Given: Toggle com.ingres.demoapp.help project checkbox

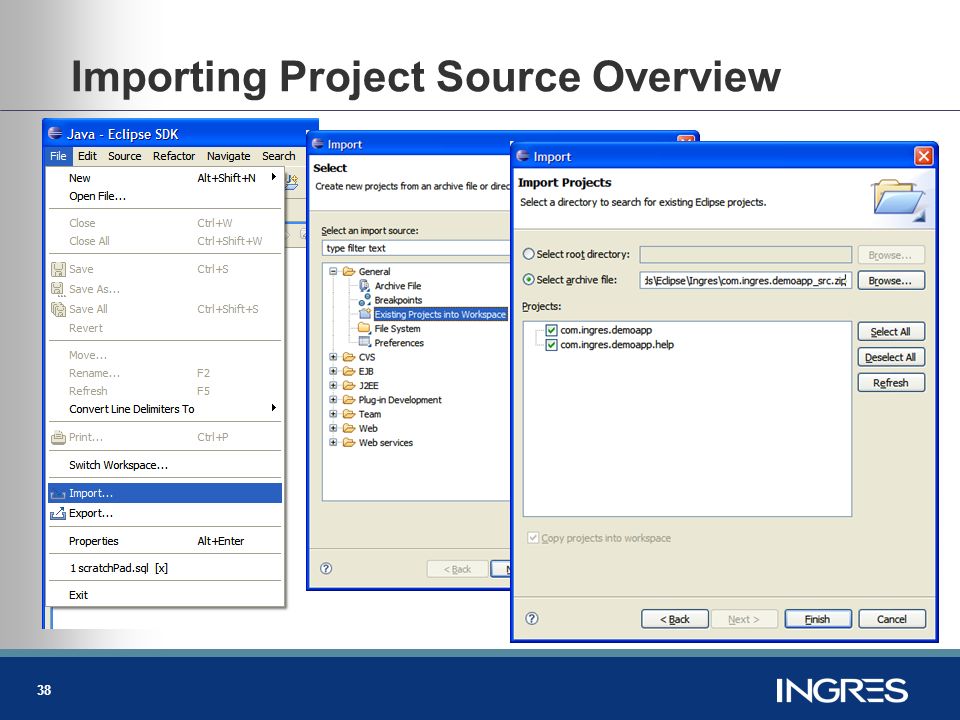Looking at the screenshot, I should click(551, 345).
